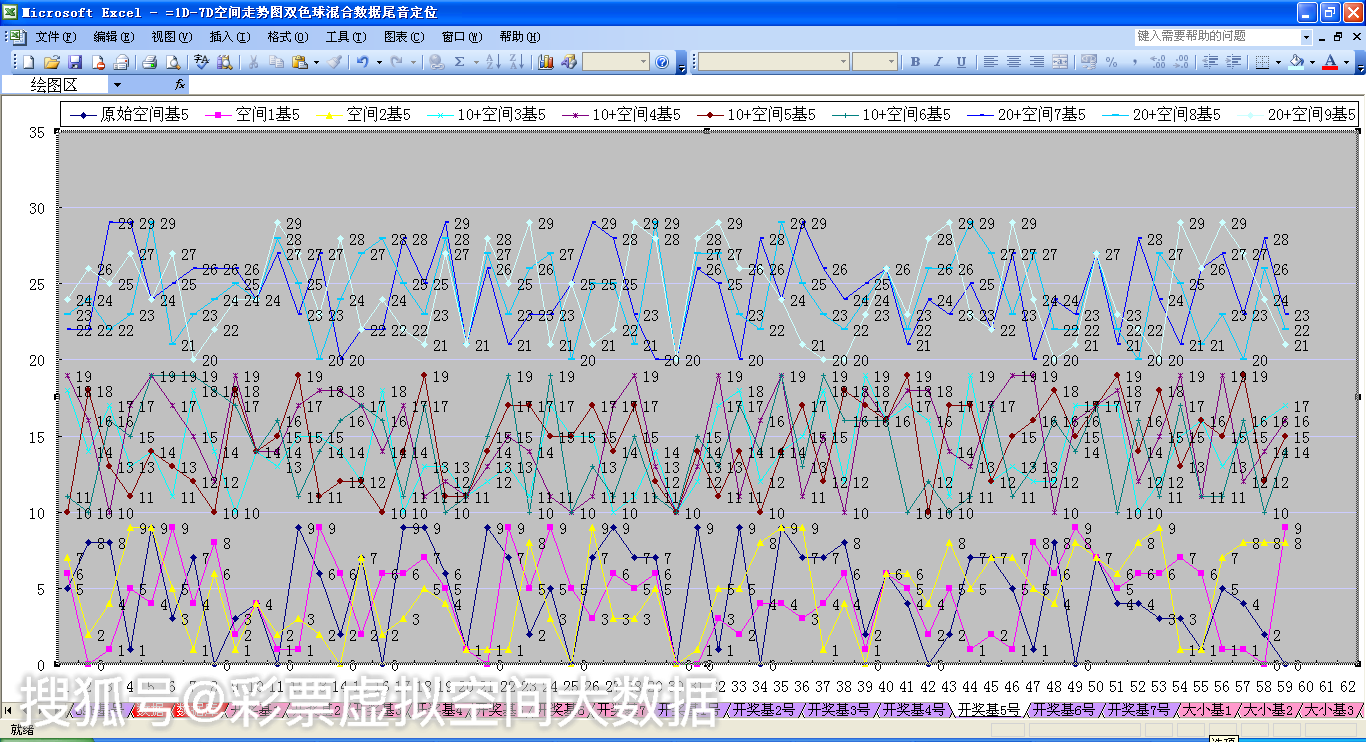Sort descending with the Z-A icon
Screen dimensions: 1366x742
pyautogui.click(x=516, y=62)
